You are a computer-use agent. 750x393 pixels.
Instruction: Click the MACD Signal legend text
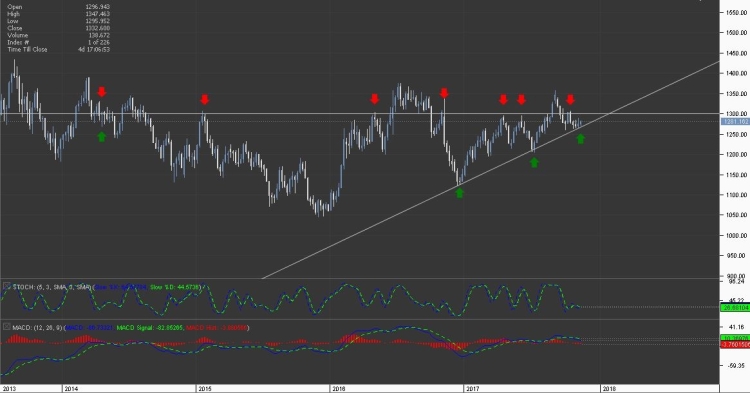149,328
